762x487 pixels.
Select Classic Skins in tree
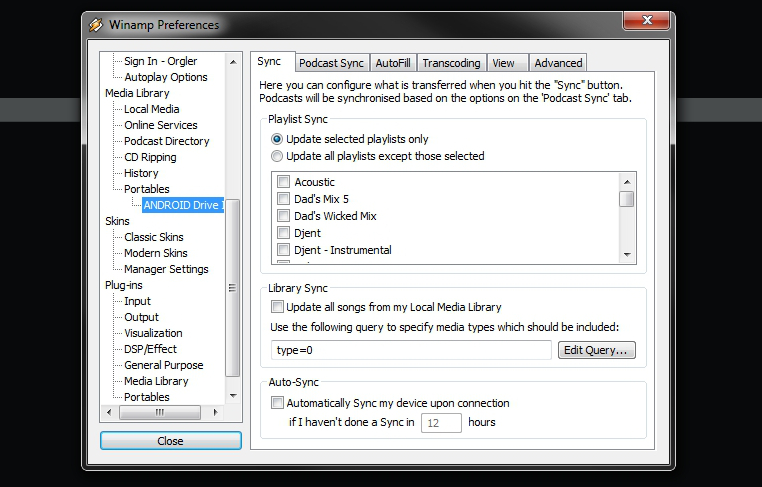[x=154, y=237]
